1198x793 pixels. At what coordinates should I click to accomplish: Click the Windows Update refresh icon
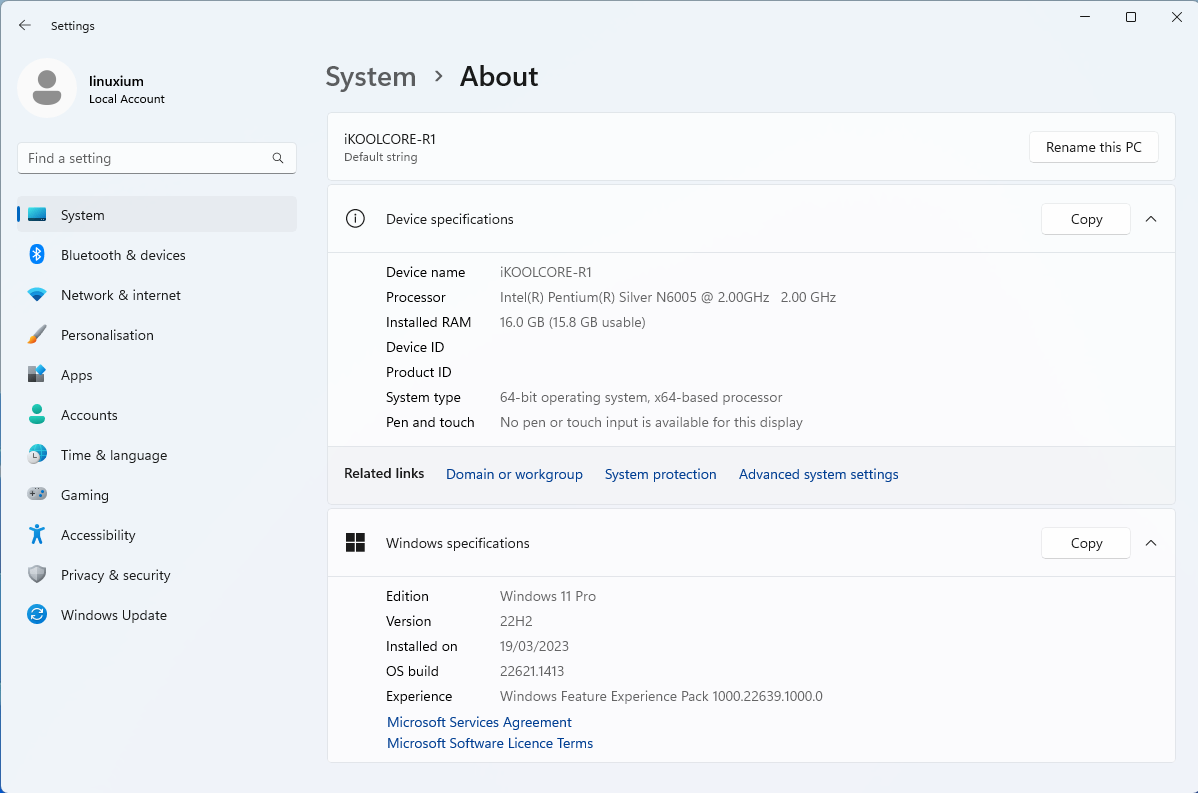37,614
